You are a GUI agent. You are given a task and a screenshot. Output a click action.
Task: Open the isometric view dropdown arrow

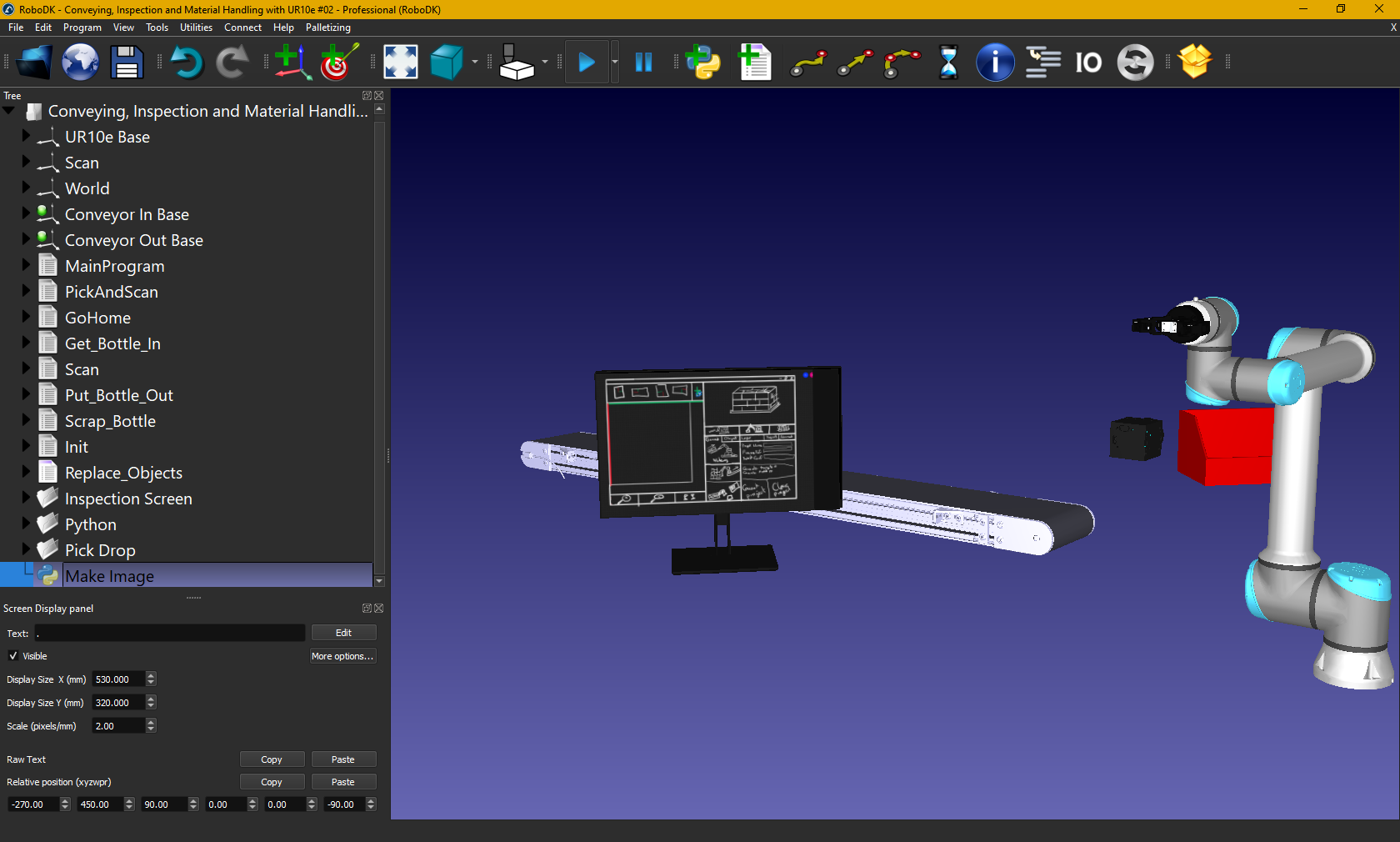point(475,63)
